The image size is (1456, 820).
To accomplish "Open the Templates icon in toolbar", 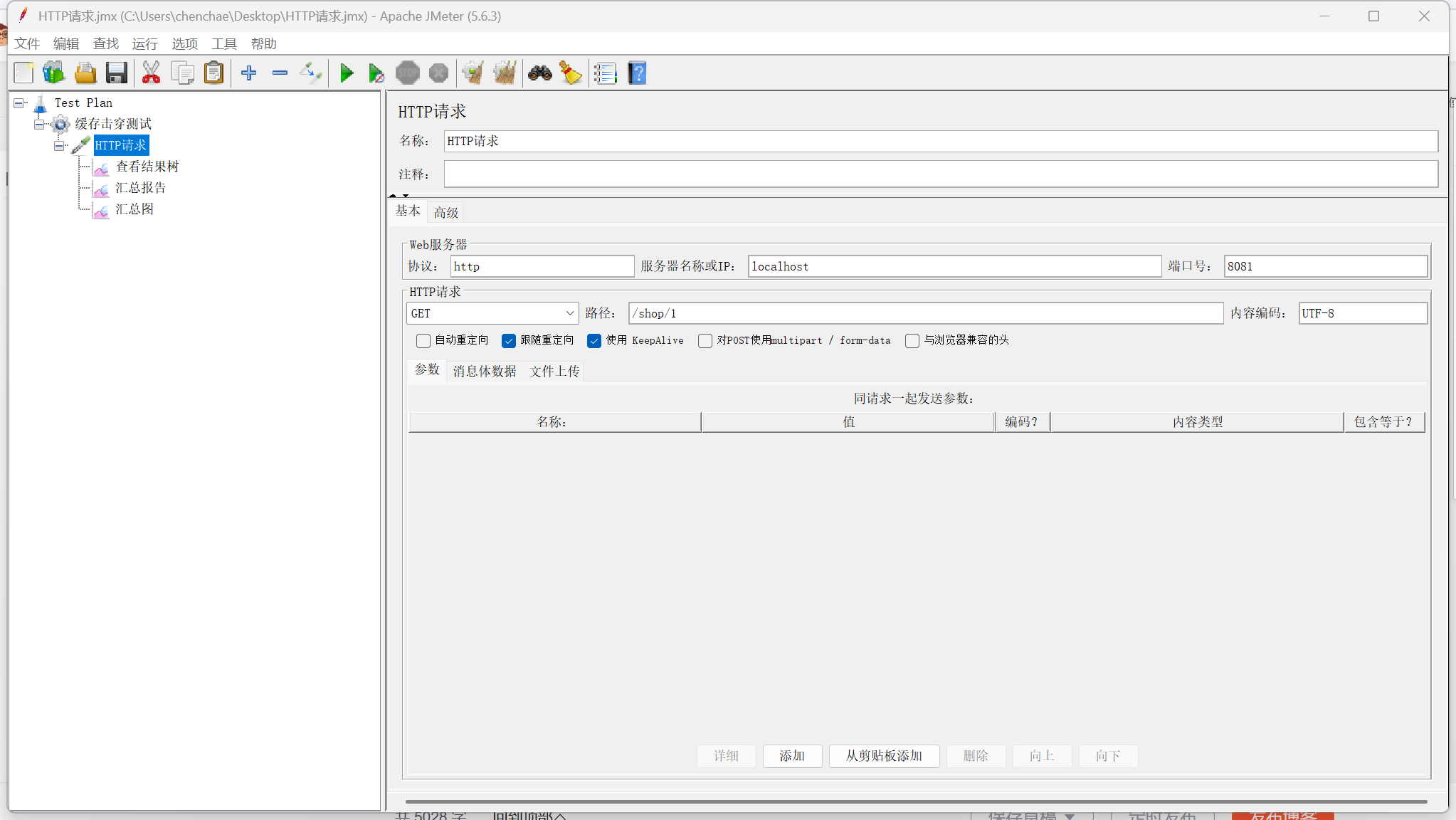I will 53,73.
